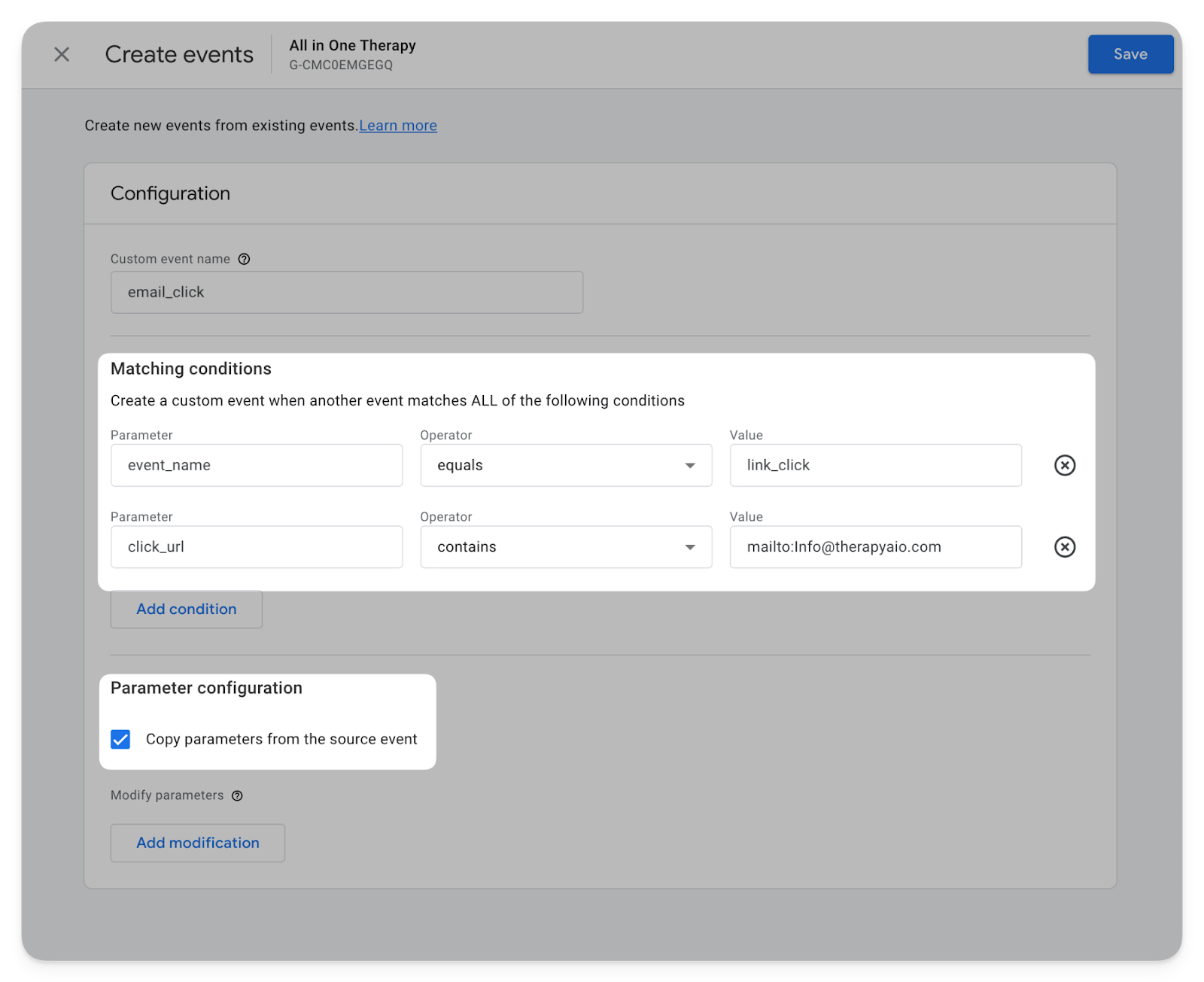Focus the Custom event name field email_click
Viewport: 1204px width, 982px height.
(x=346, y=292)
